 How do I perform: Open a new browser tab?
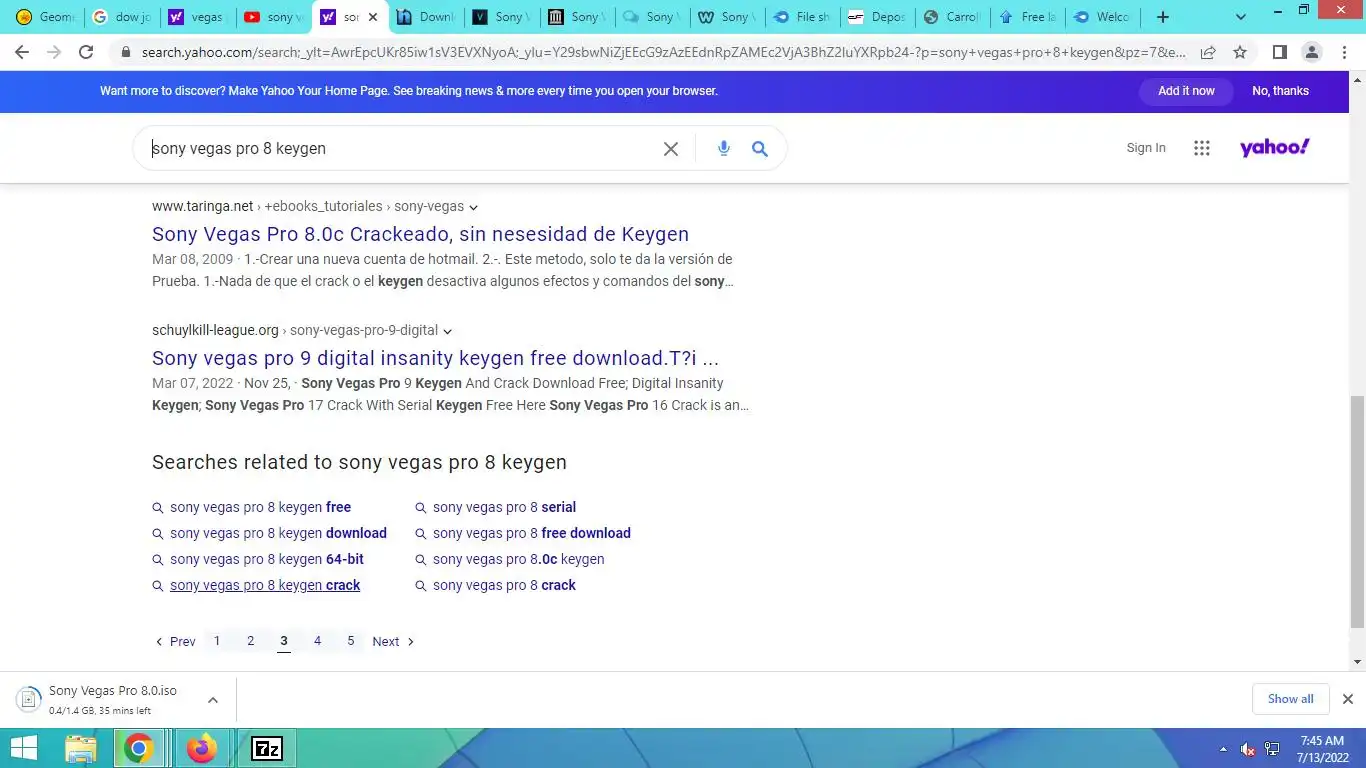click(x=1163, y=17)
